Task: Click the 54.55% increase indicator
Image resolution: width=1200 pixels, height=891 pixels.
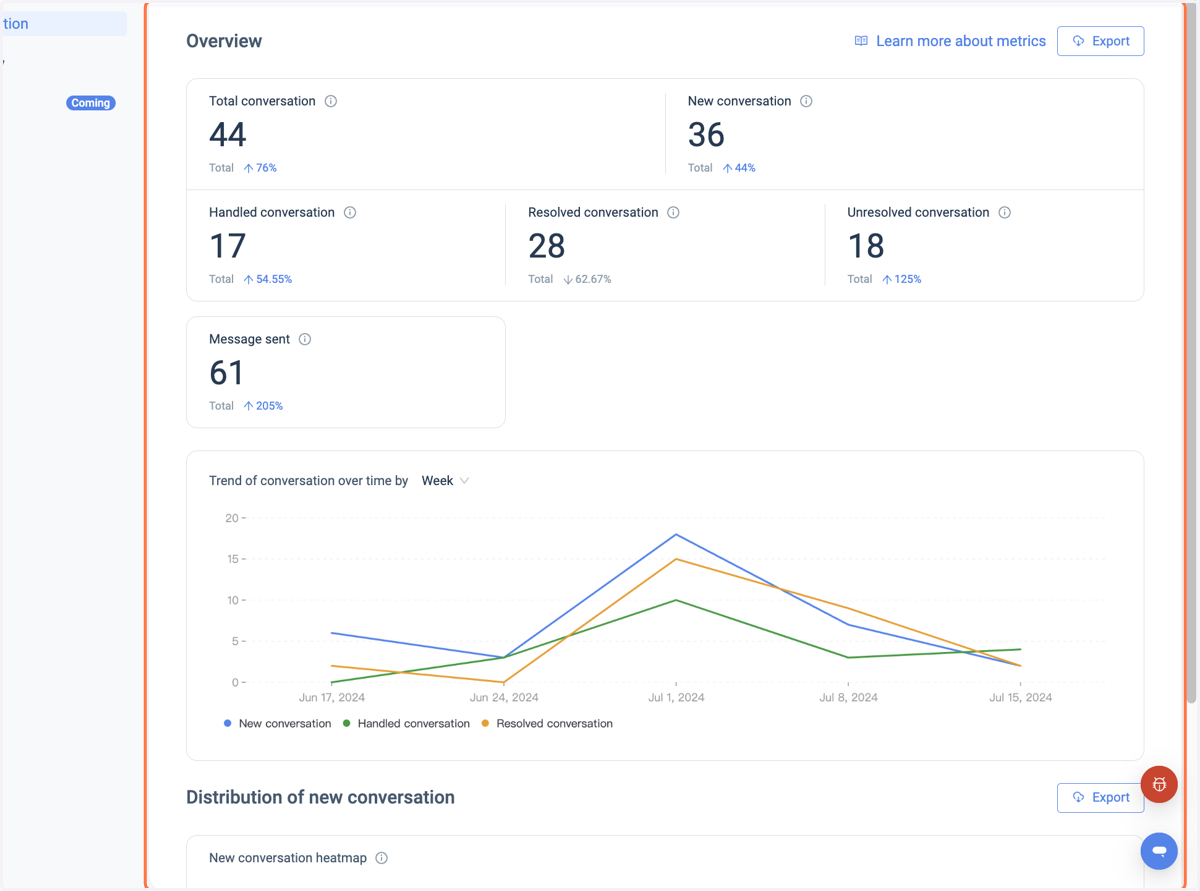Action: tap(268, 279)
